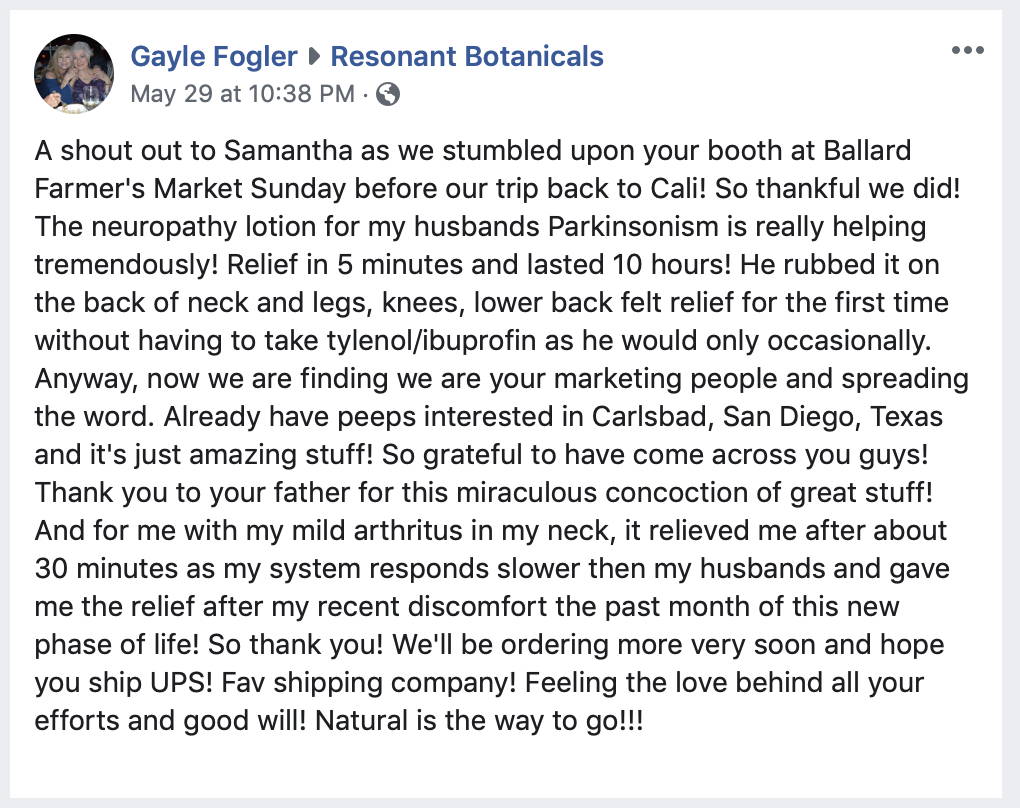Click the word Parkinsonism in the post

[634, 226]
